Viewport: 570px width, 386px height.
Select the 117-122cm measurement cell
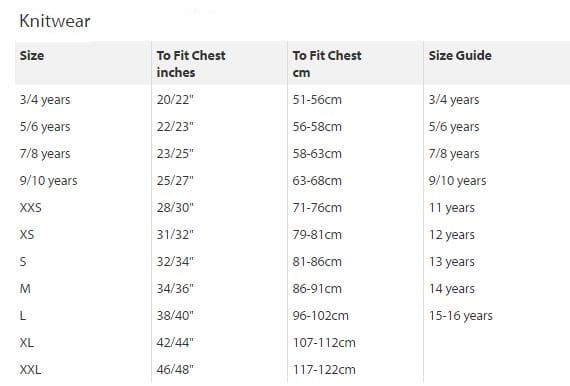(x=324, y=369)
